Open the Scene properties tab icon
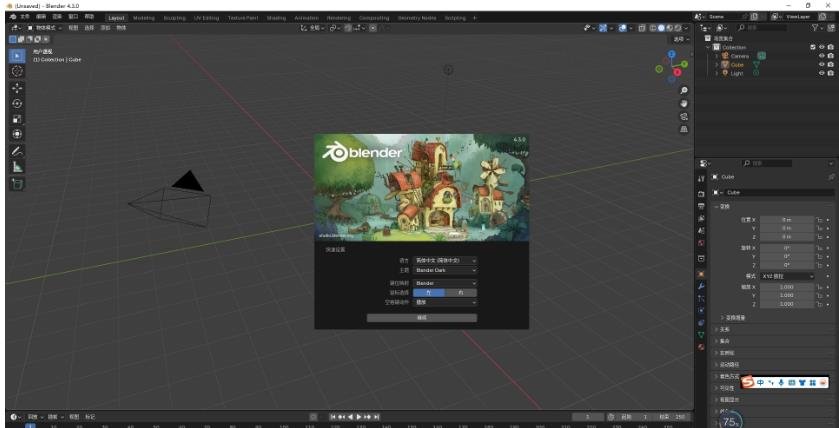 (701, 231)
